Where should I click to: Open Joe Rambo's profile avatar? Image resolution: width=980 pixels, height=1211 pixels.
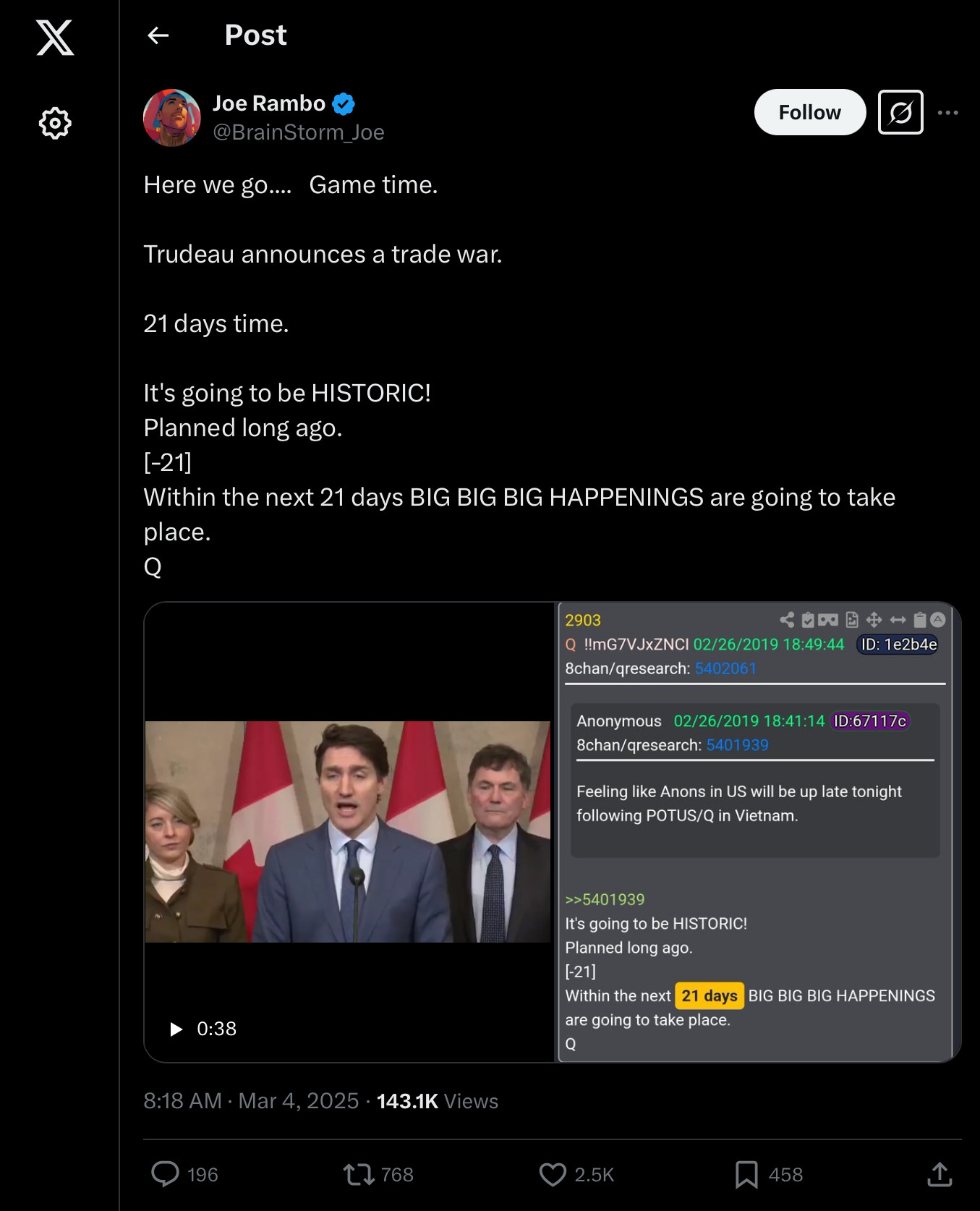point(172,118)
